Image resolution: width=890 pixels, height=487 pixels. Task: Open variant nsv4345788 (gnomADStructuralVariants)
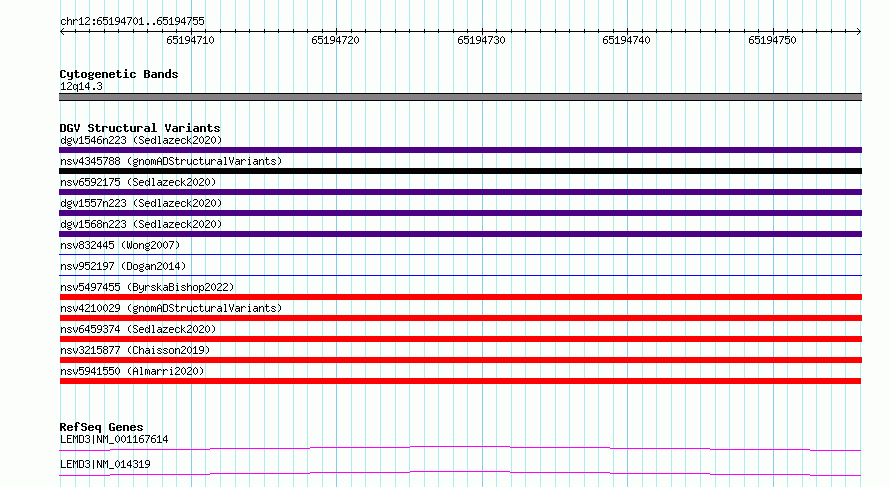coord(171,161)
